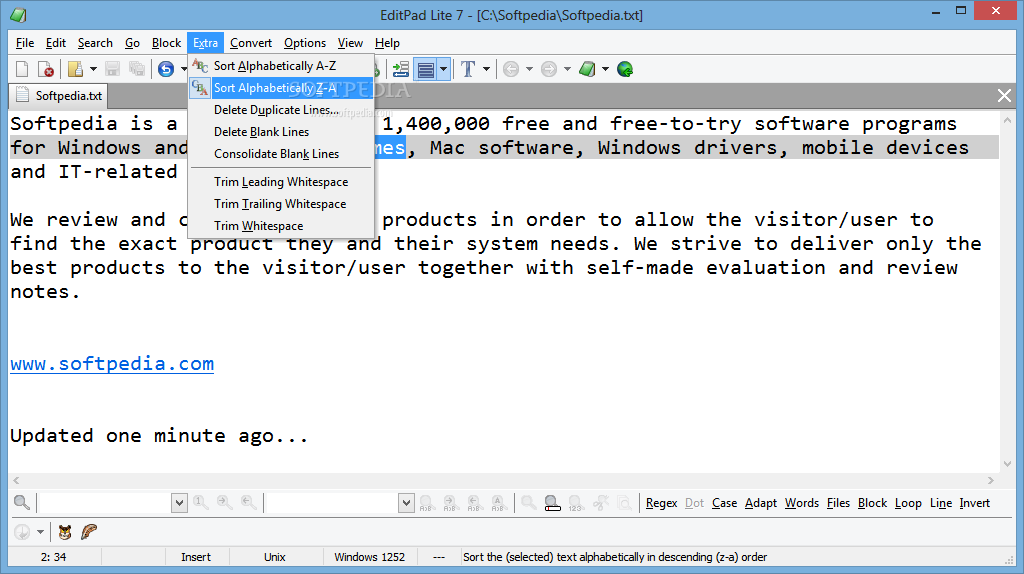The width and height of the screenshot is (1024, 574).
Task: Toggle the Adapt search option
Action: click(x=761, y=503)
